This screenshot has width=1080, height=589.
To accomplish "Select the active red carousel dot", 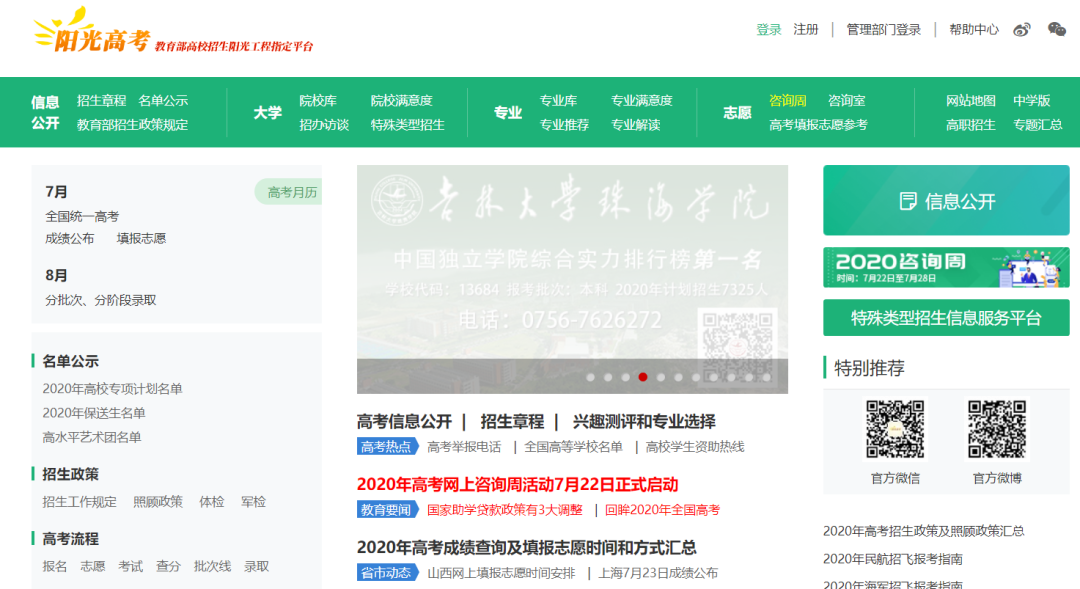I will tap(643, 377).
